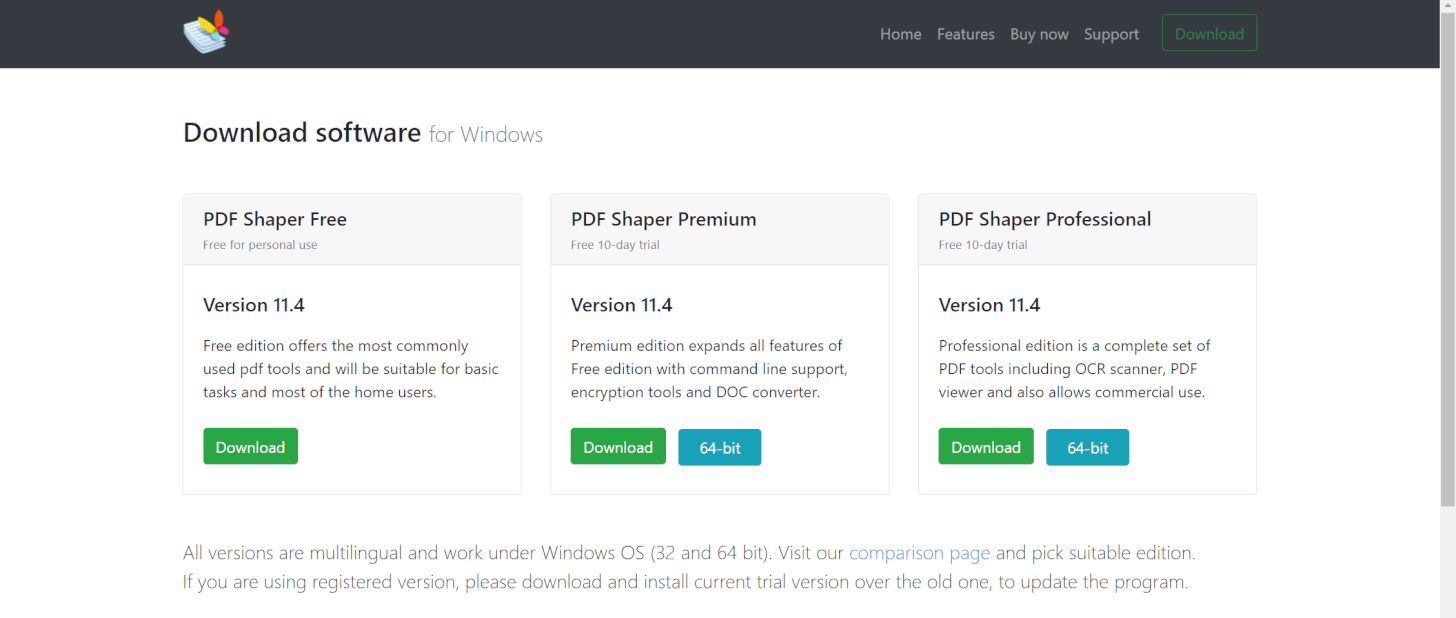Download PDF Shaper Professional installer
Screen dimensions: 1456x618
(986, 446)
